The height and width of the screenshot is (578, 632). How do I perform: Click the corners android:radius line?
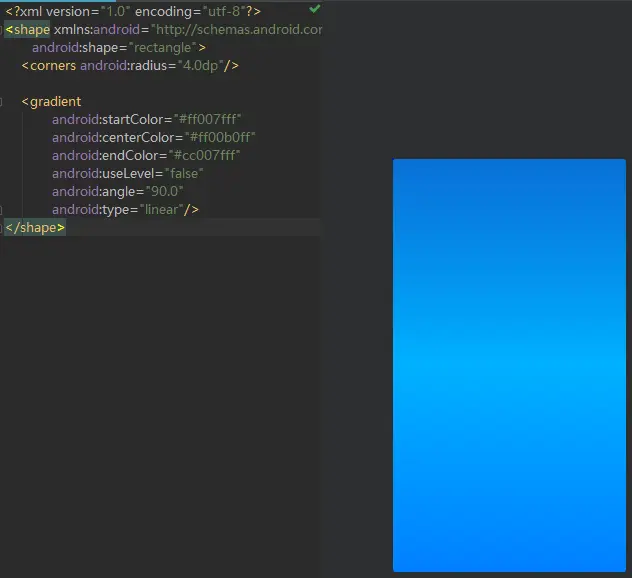[x=130, y=65]
